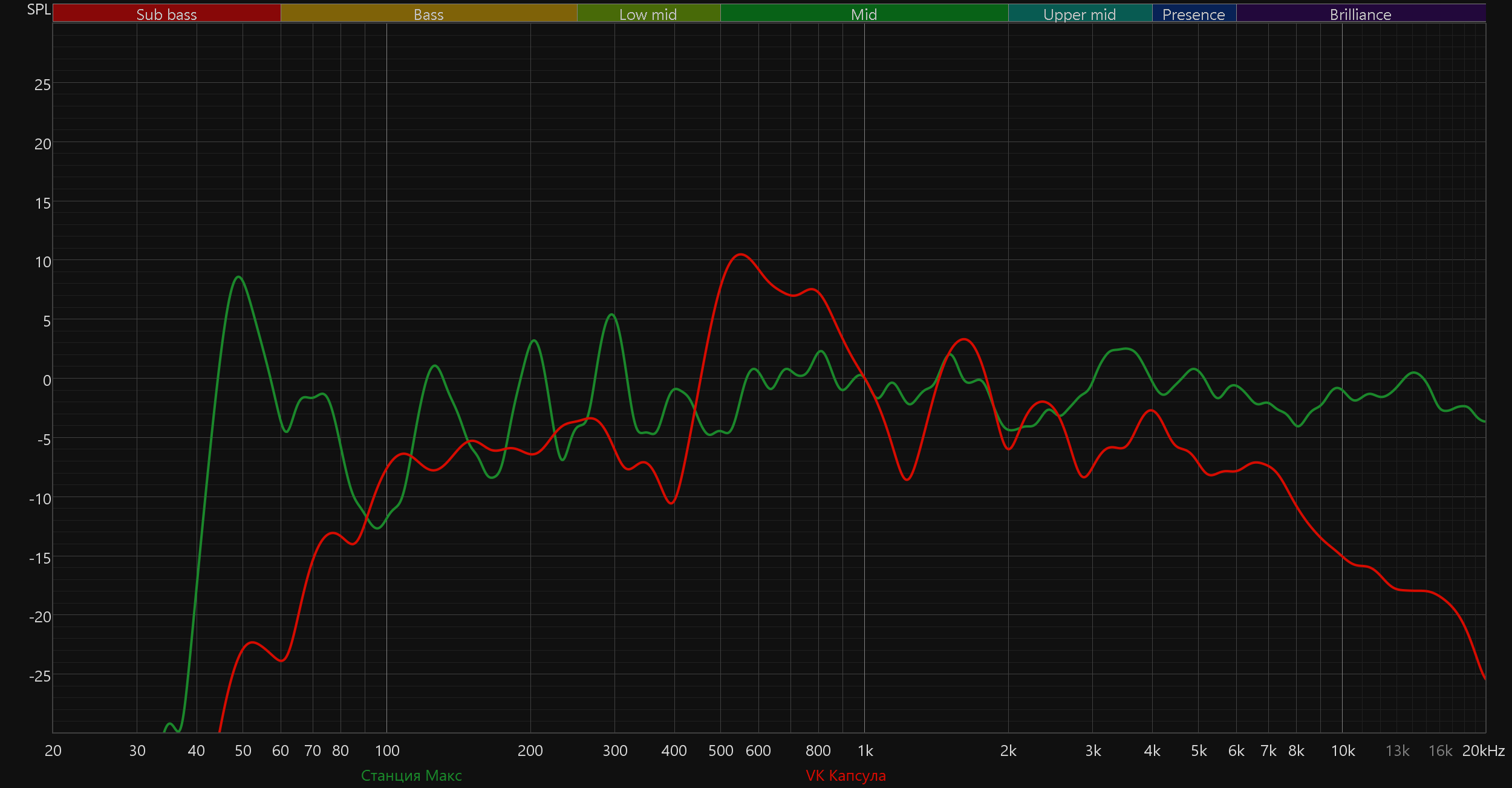Viewport: 1512px width, 788px height.
Task: Click the 0 dB level label
Action: point(47,380)
